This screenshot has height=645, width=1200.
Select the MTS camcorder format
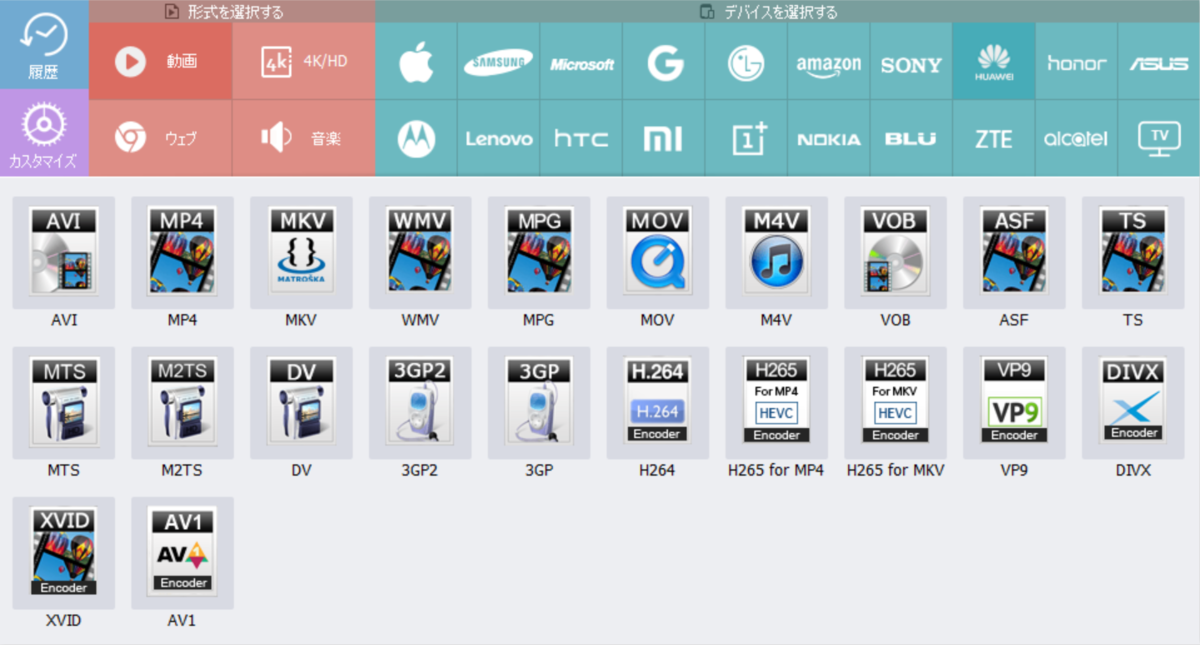pos(64,403)
